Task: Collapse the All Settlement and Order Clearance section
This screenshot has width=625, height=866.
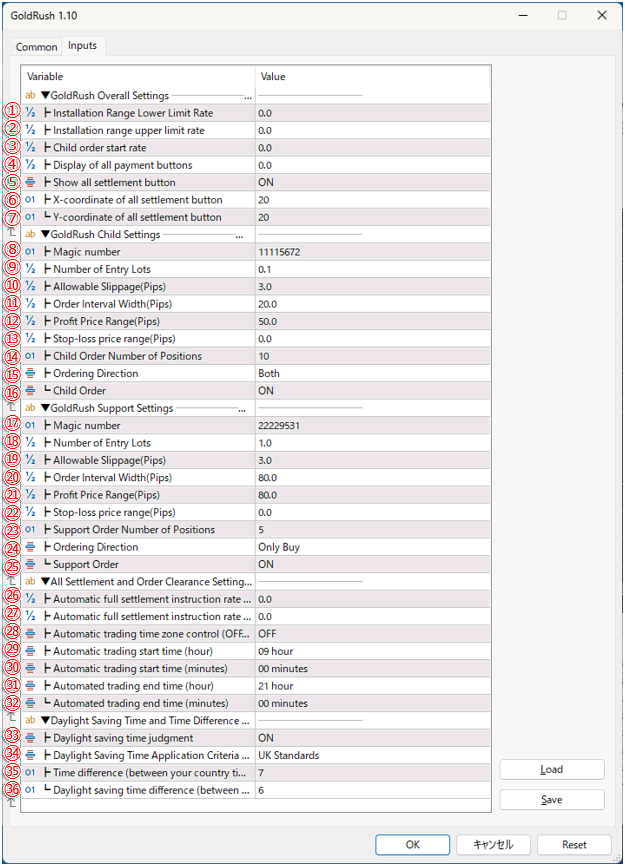Action: (46, 582)
